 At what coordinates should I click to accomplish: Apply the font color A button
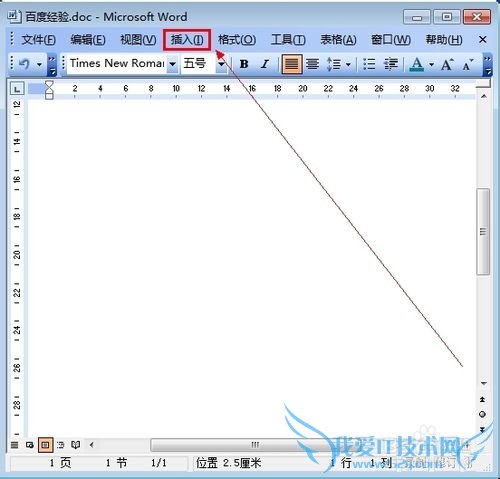[x=417, y=64]
